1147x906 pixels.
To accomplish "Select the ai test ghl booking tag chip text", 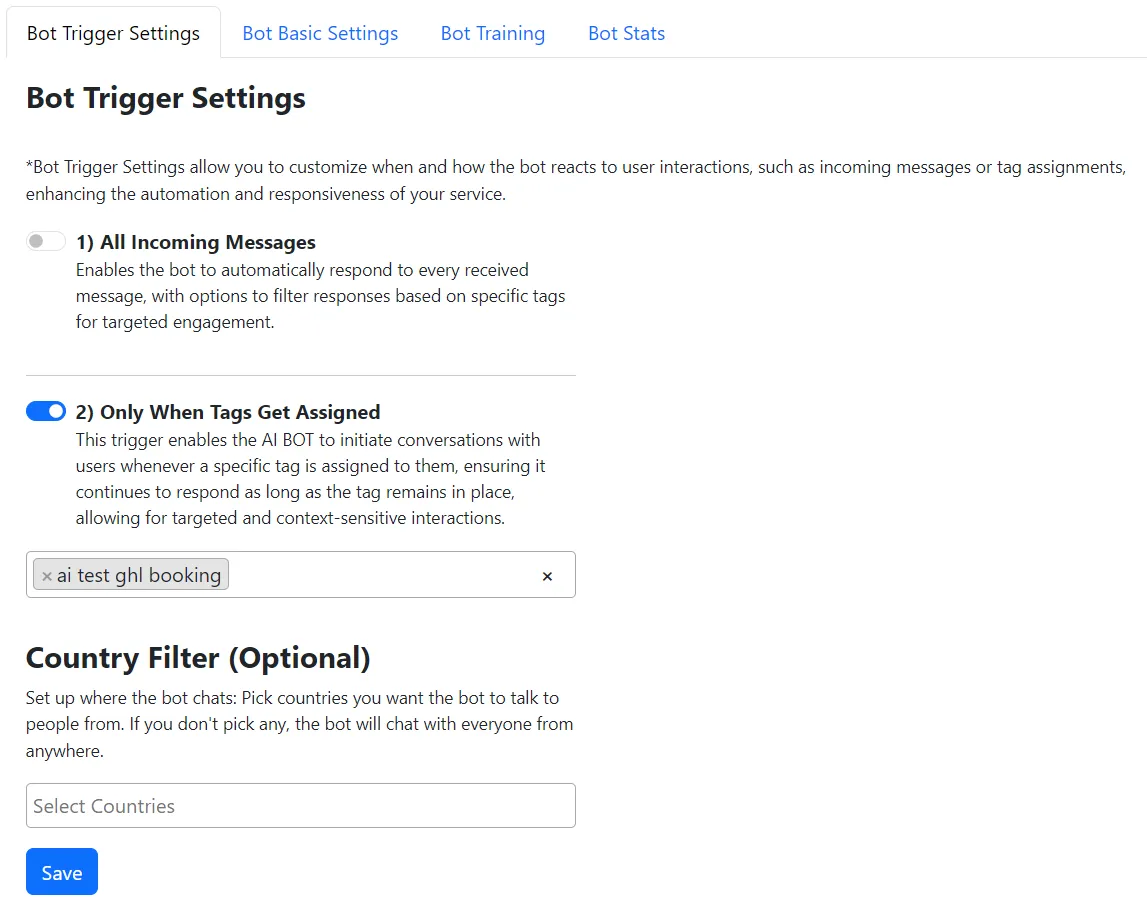I will click(x=138, y=575).
